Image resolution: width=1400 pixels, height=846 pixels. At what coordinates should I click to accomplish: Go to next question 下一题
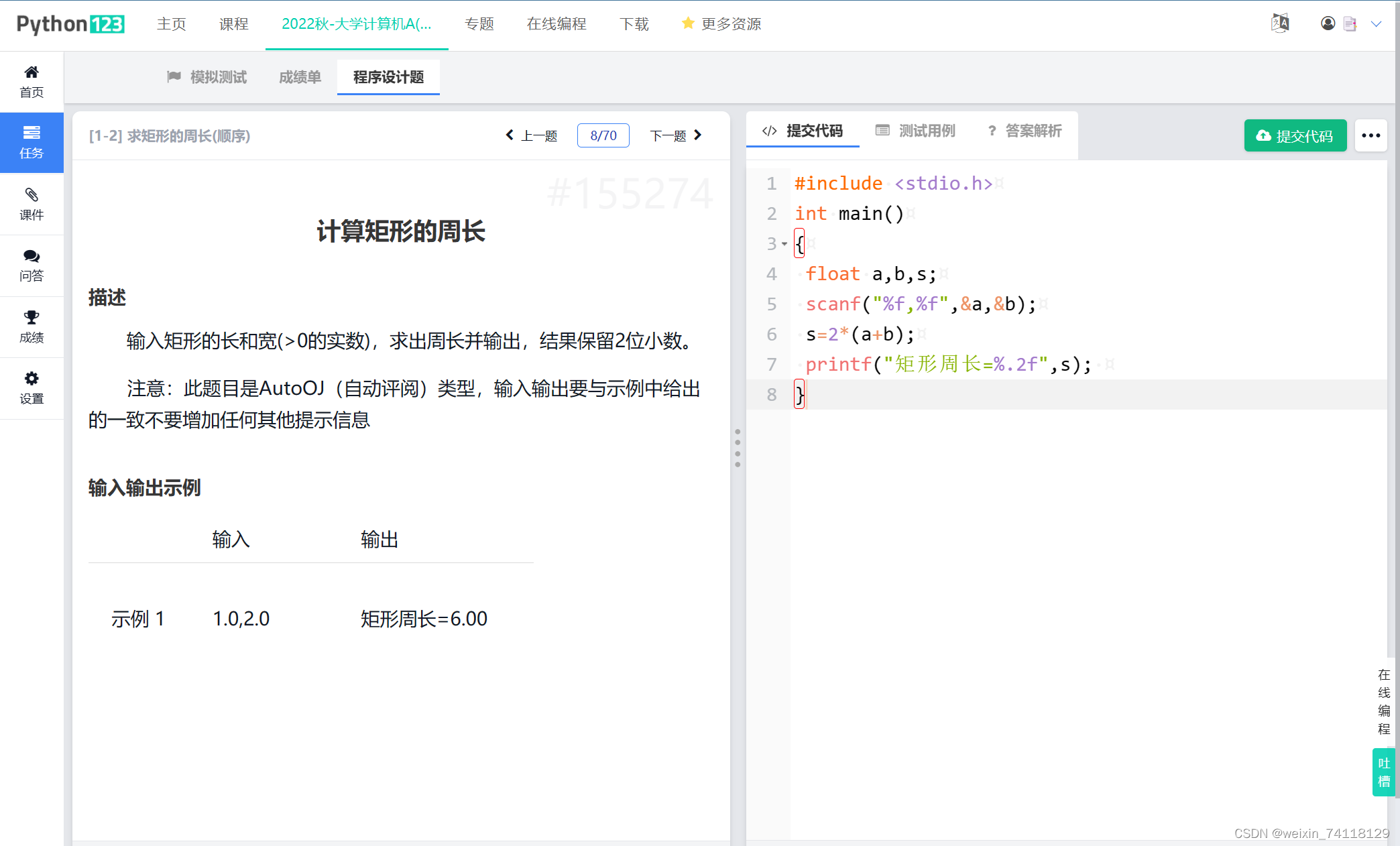[676, 135]
